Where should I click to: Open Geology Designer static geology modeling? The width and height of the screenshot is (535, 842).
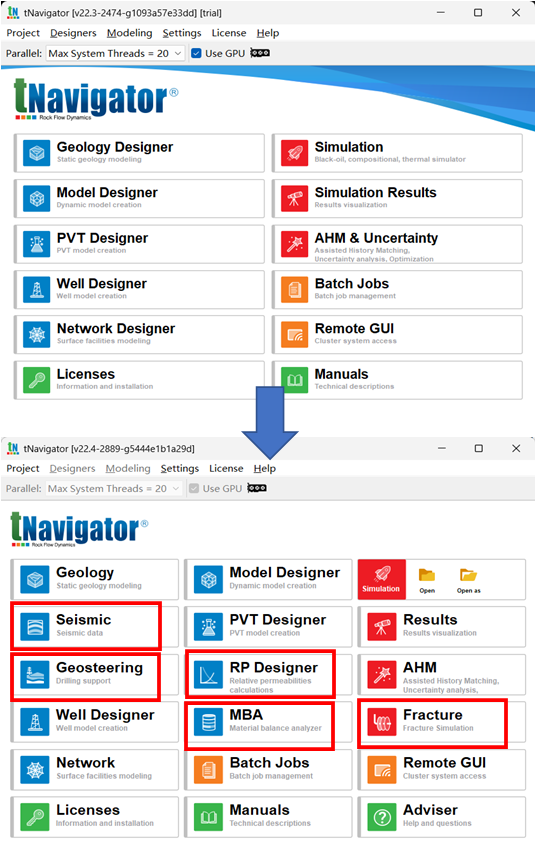[x=140, y=153]
